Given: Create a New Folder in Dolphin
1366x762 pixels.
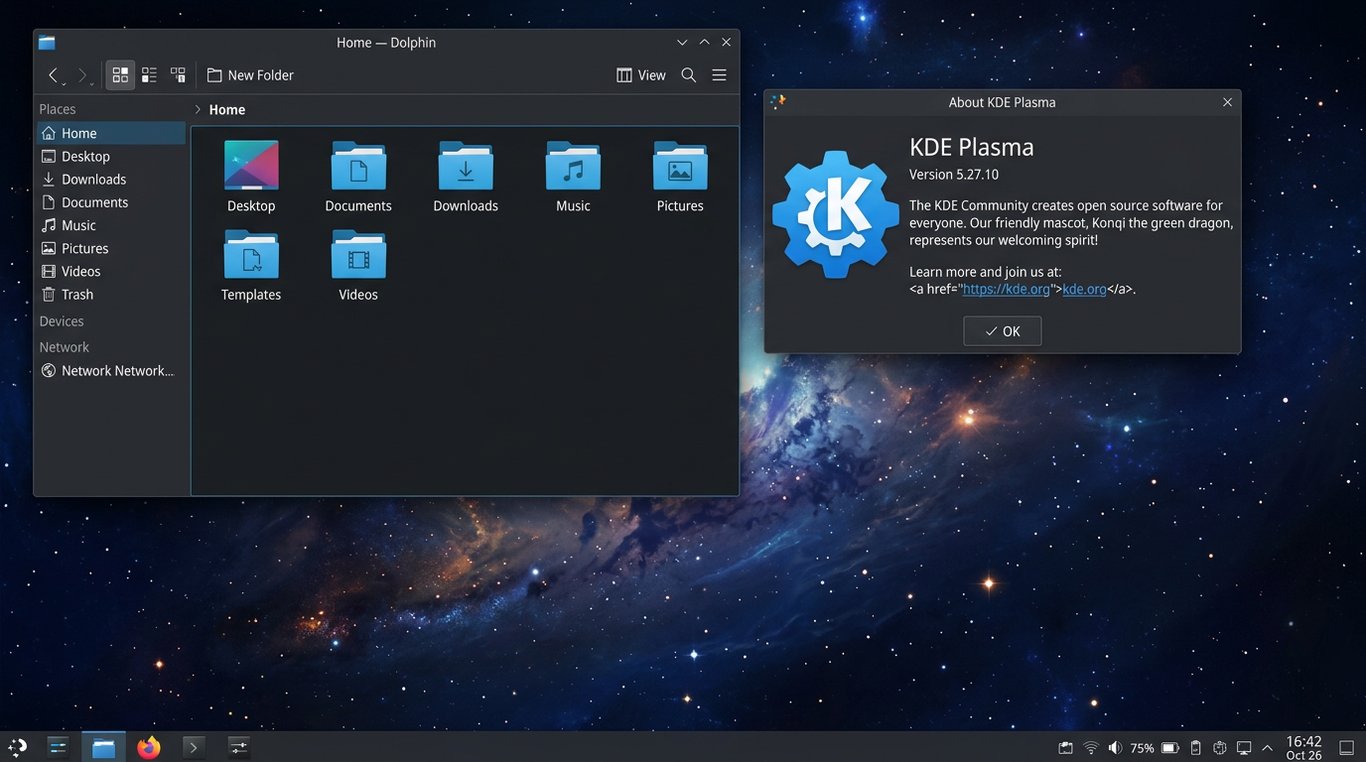Looking at the screenshot, I should pyautogui.click(x=249, y=74).
